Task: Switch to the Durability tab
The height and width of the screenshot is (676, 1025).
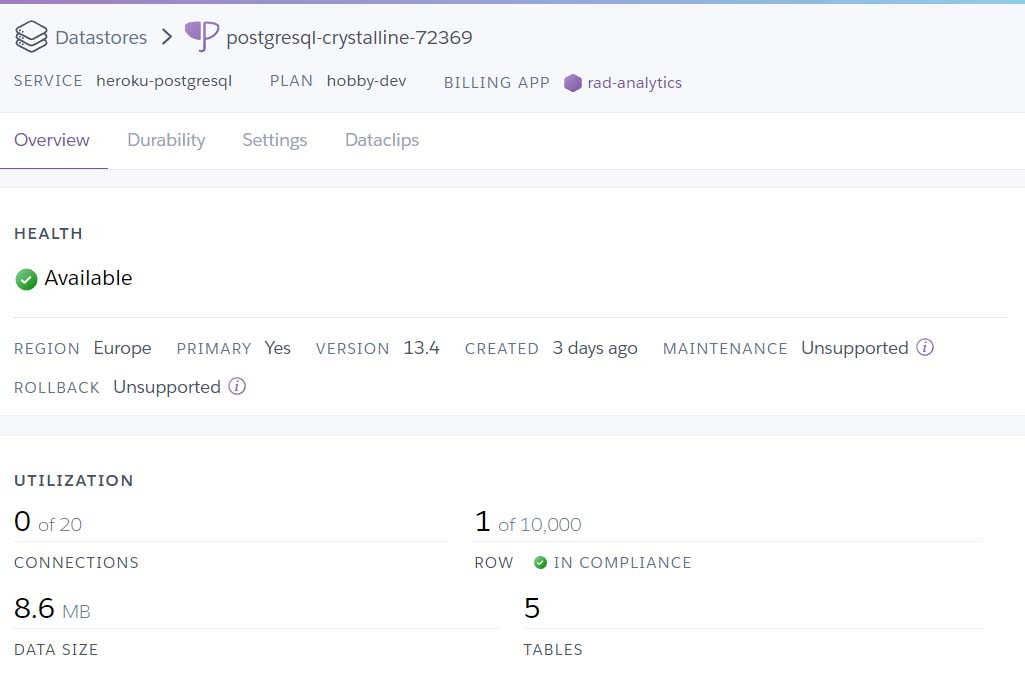Action: click(166, 140)
